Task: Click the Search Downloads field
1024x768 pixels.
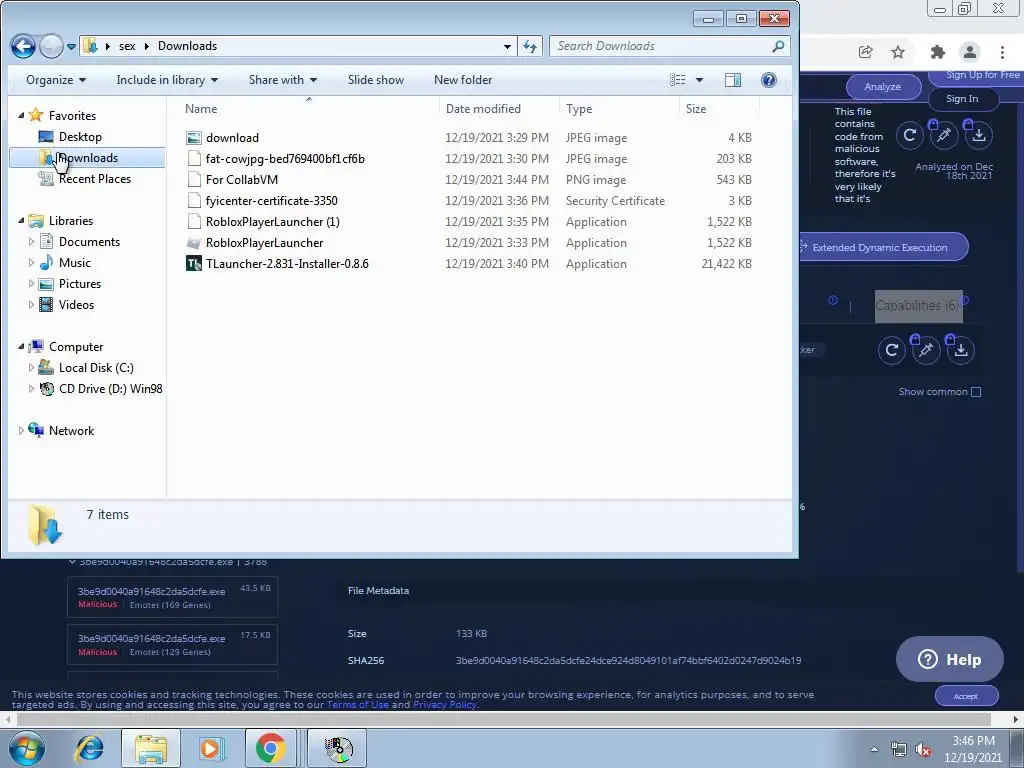Action: click(669, 46)
